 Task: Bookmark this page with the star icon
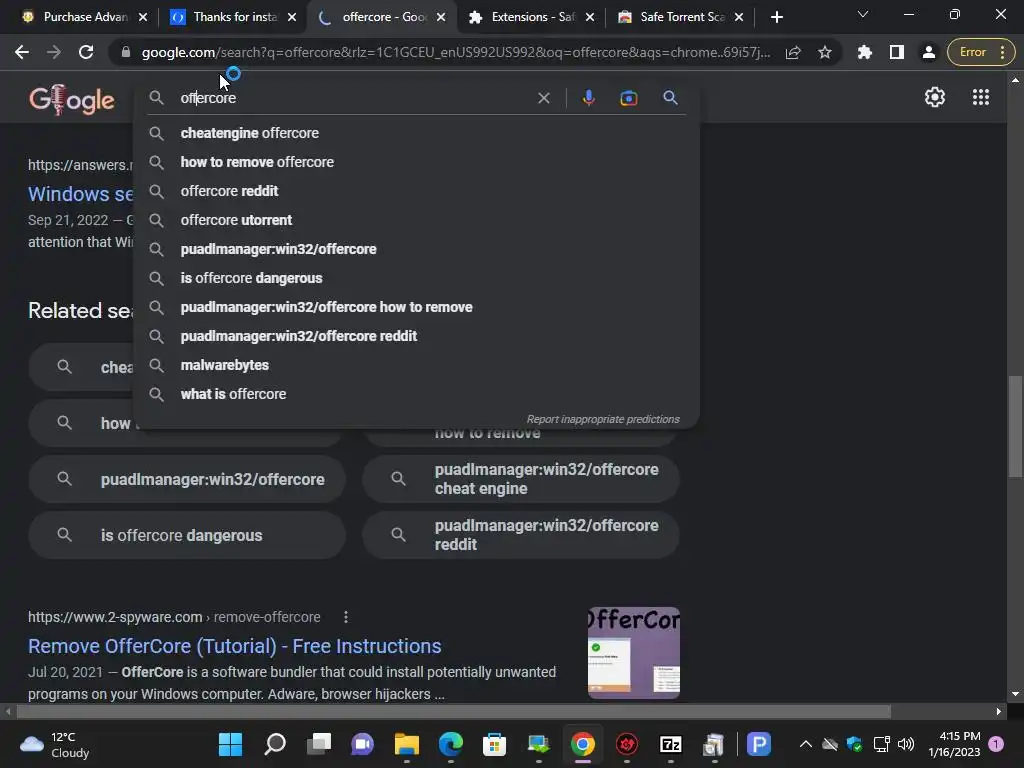tap(825, 52)
